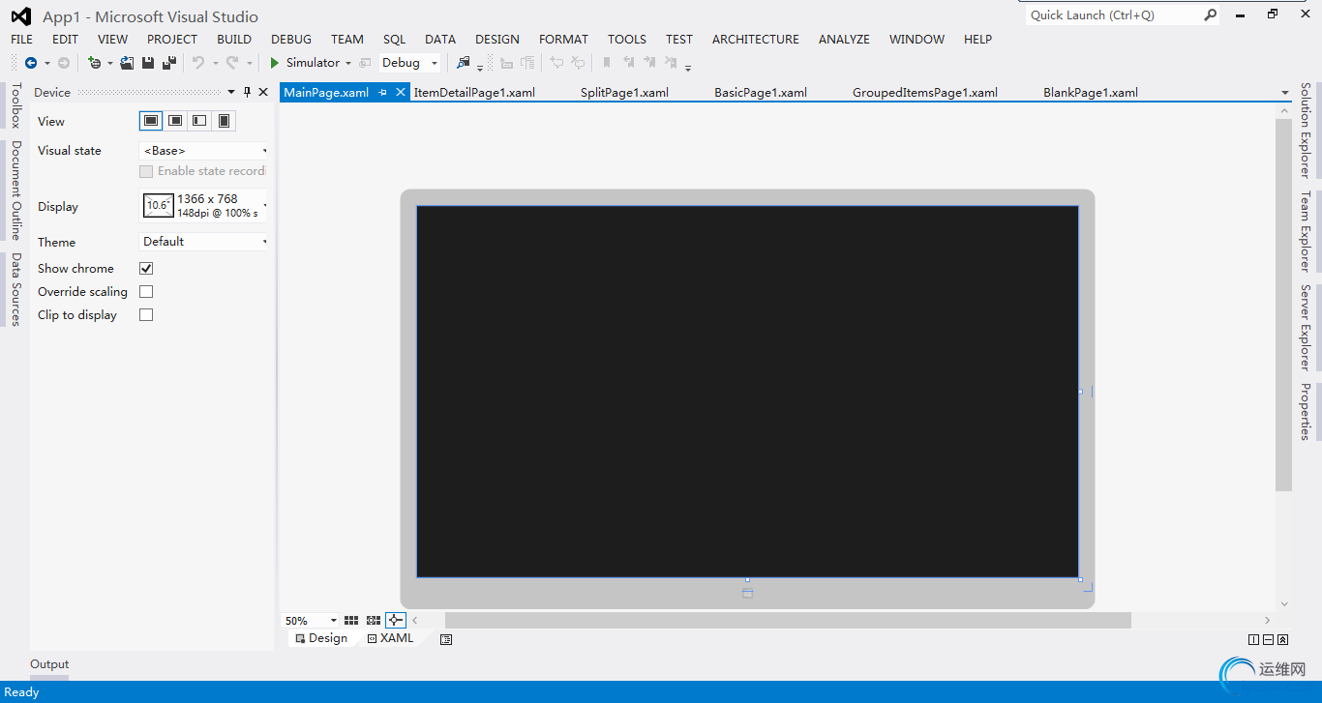Select the landscape view icon in Device panel
Viewport: 1322px width, 703px height.
151,121
